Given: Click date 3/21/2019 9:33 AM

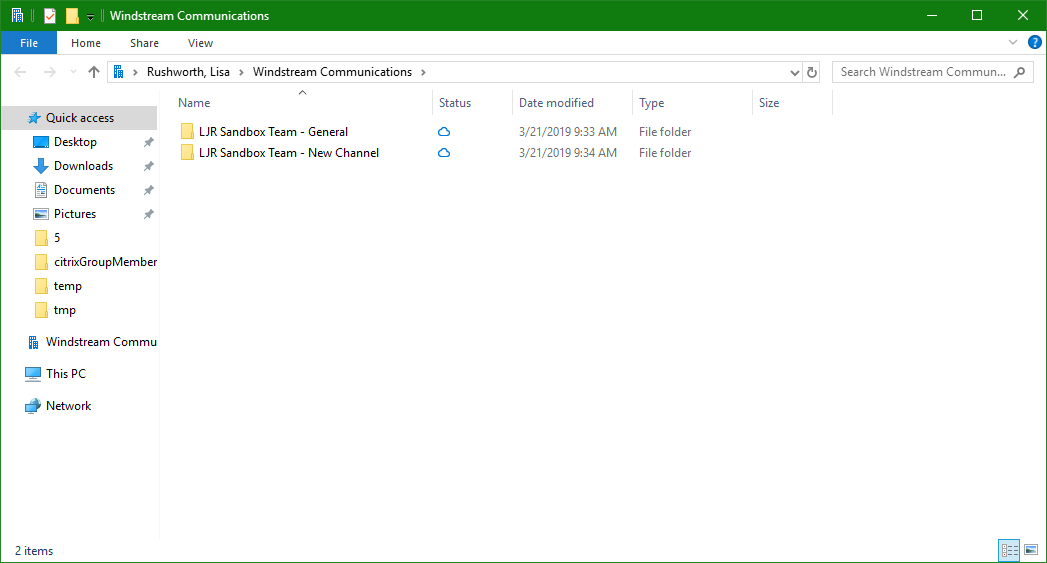Looking at the screenshot, I should (568, 132).
